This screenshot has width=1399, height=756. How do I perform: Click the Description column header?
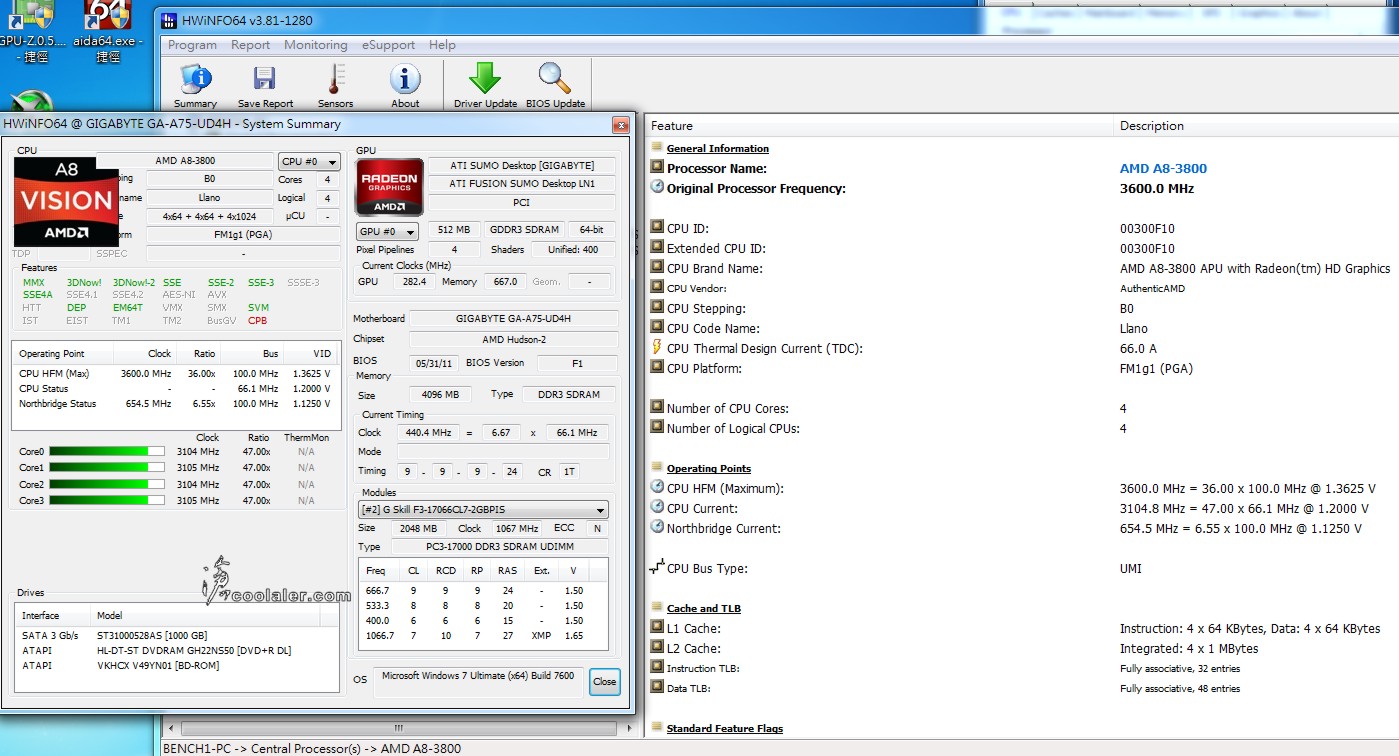click(x=1256, y=126)
